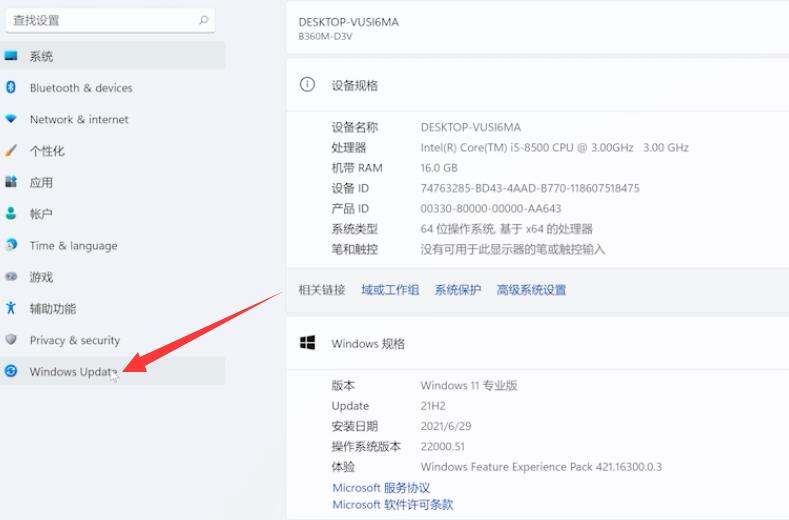Image resolution: width=789 pixels, height=520 pixels.
Task: Click the Network wifi icon in sidebar
Action: (11, 119)
